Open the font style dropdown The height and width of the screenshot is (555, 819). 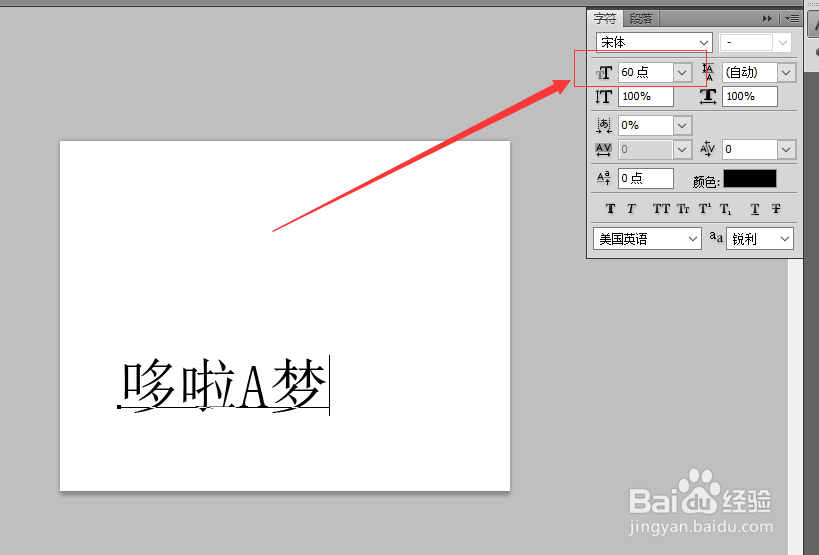(755, 43)
